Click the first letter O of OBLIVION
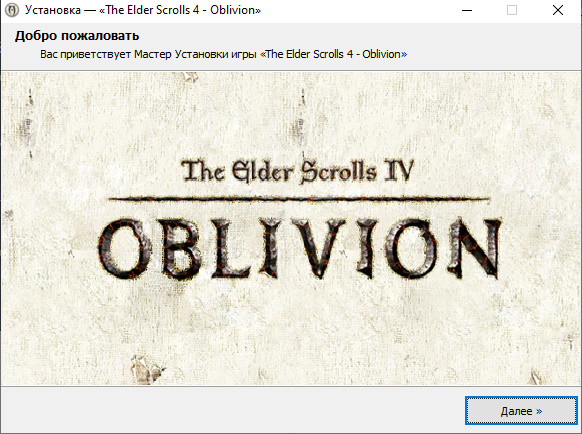The width and height of the screenshot is (582, 434). 125,249
